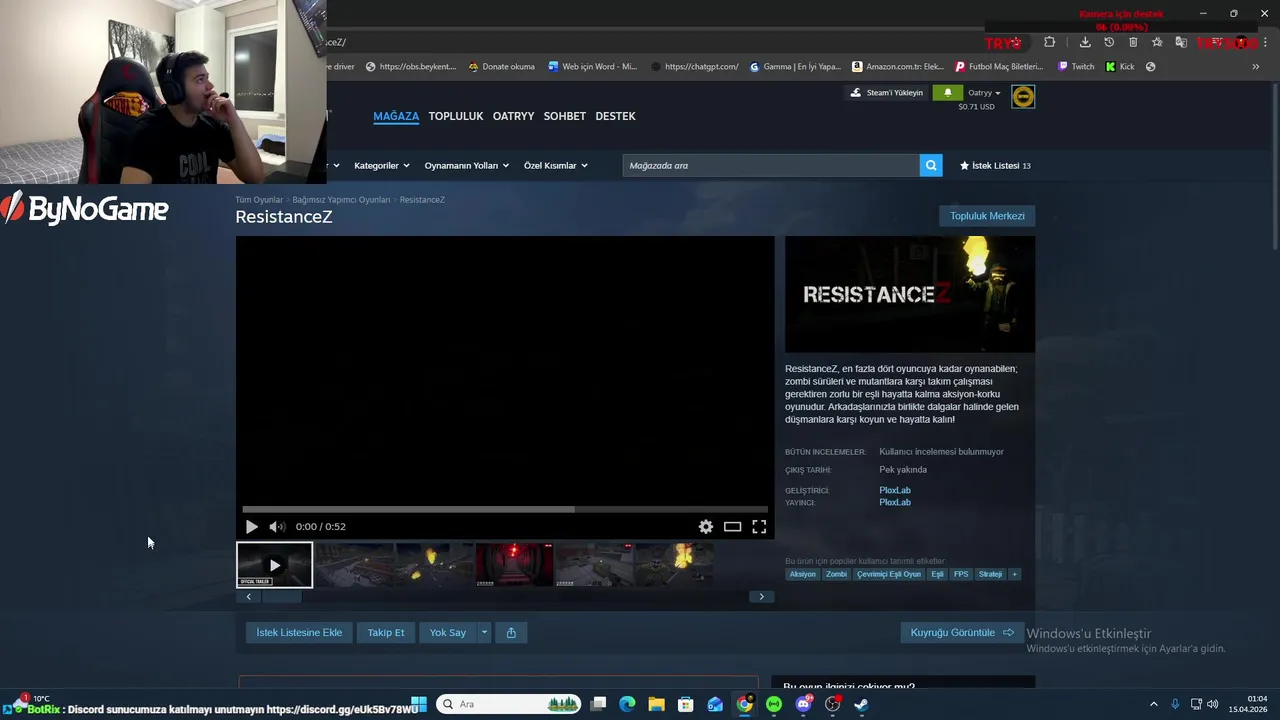Open video settings gear
The width and height of the screenshot is (1280, 720).
click(x=706, y=527)
